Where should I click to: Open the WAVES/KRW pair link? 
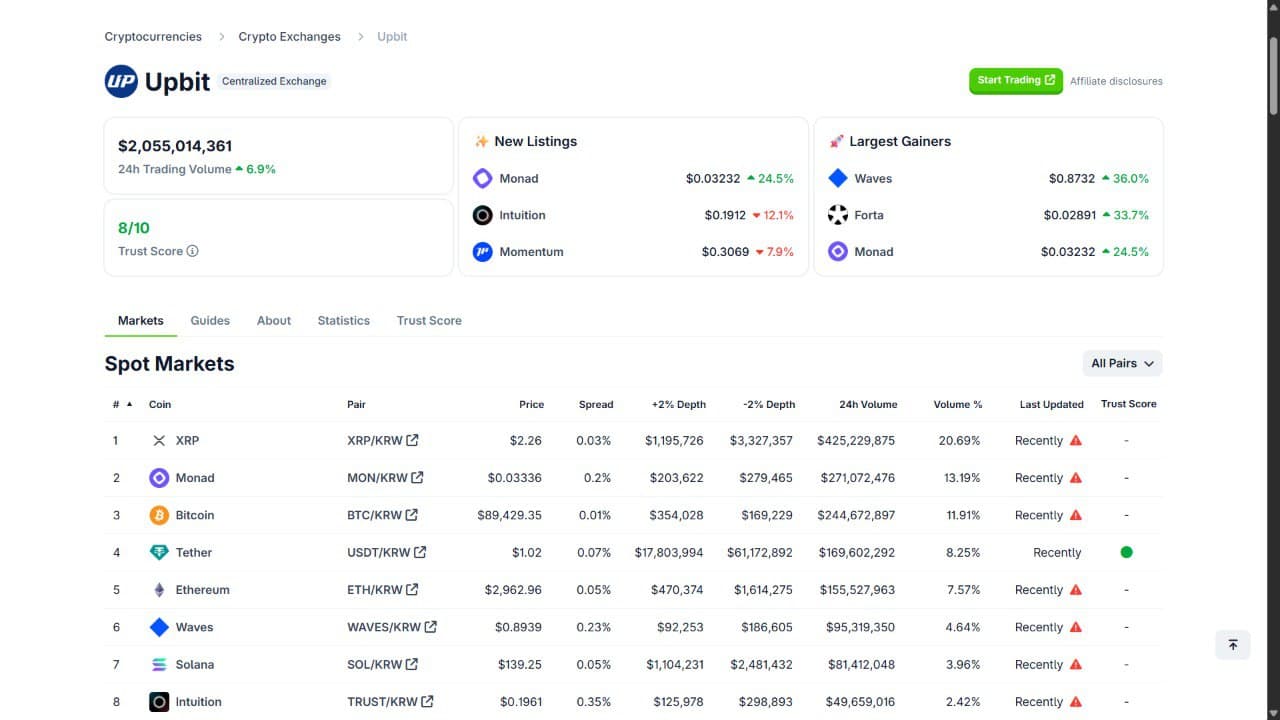click(392, 627)
